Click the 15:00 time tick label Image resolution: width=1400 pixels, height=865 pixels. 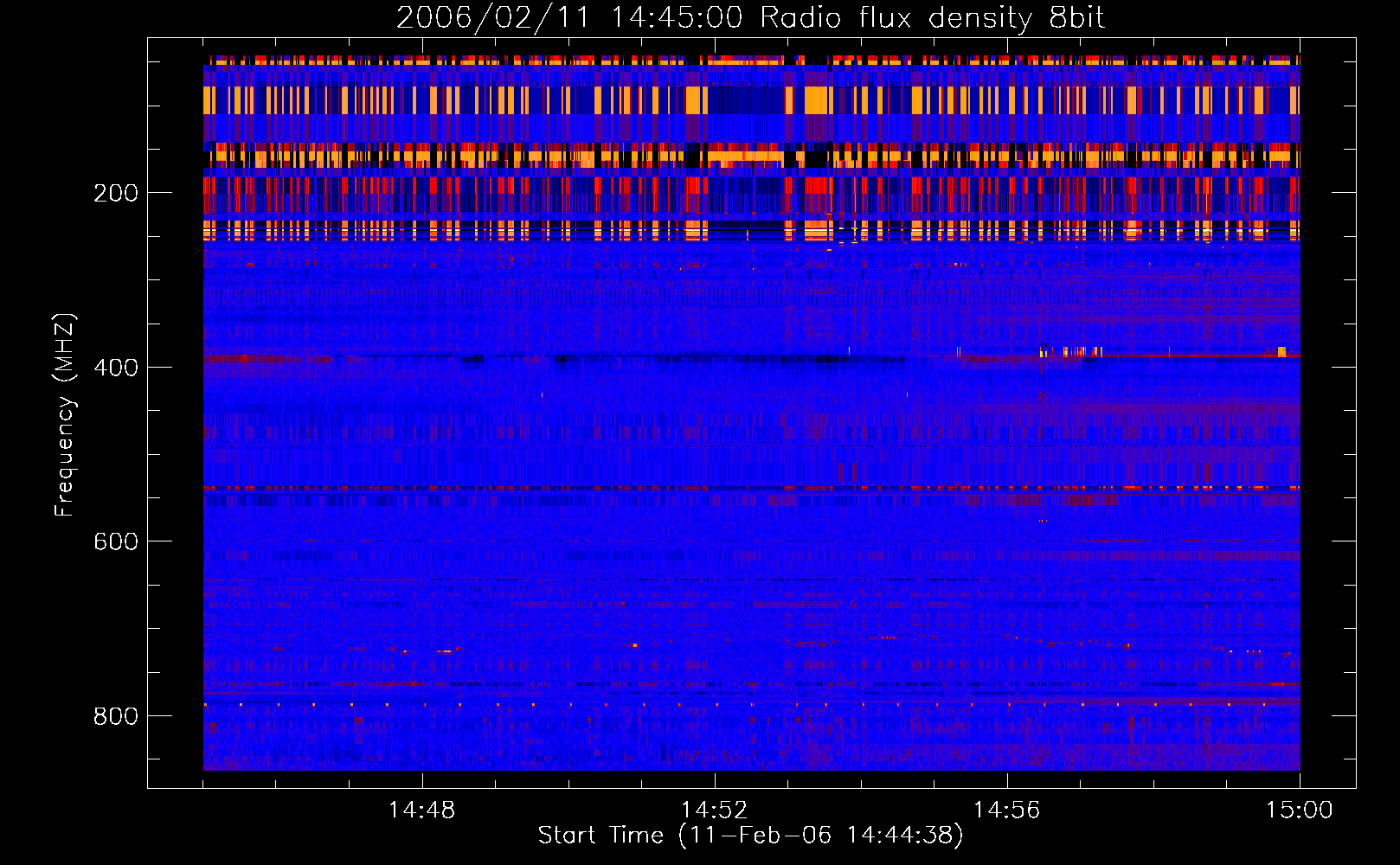[x=1300, y=811]
